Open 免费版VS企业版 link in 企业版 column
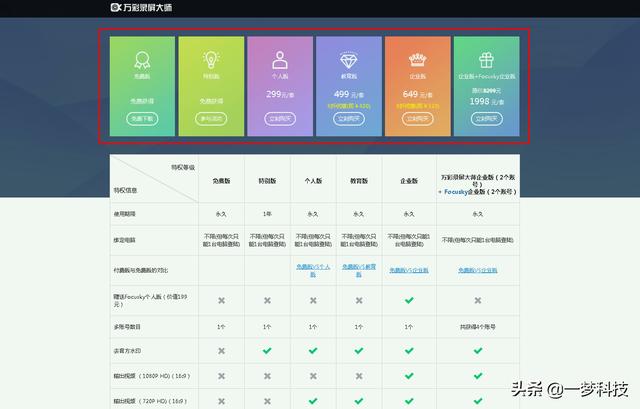 coord(409,270)
